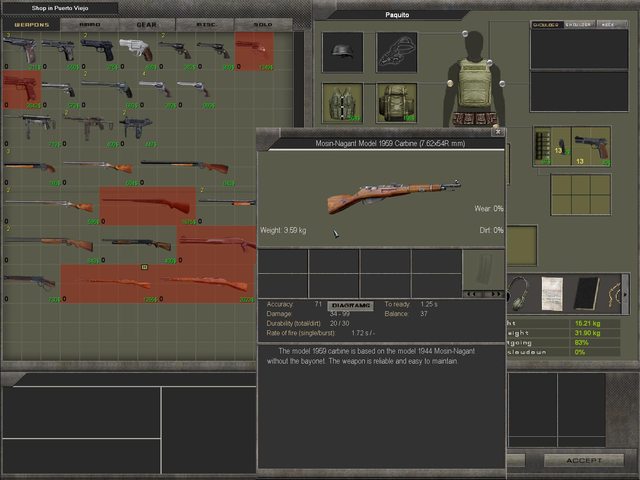Screen dimensions: 640x480
Task: Select the BACK weapon slot tab
Action: [x=611, y=24]
